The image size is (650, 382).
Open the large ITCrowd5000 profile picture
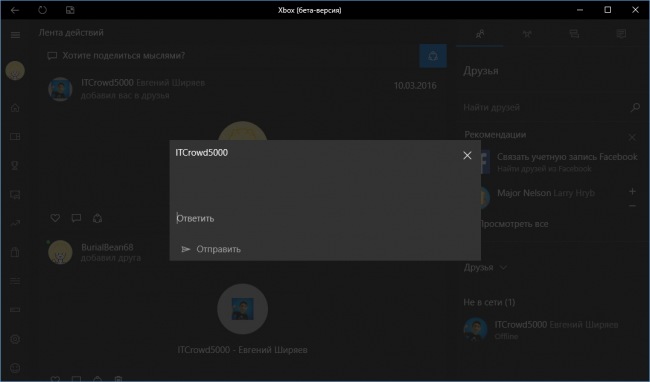tap(243, 309)
